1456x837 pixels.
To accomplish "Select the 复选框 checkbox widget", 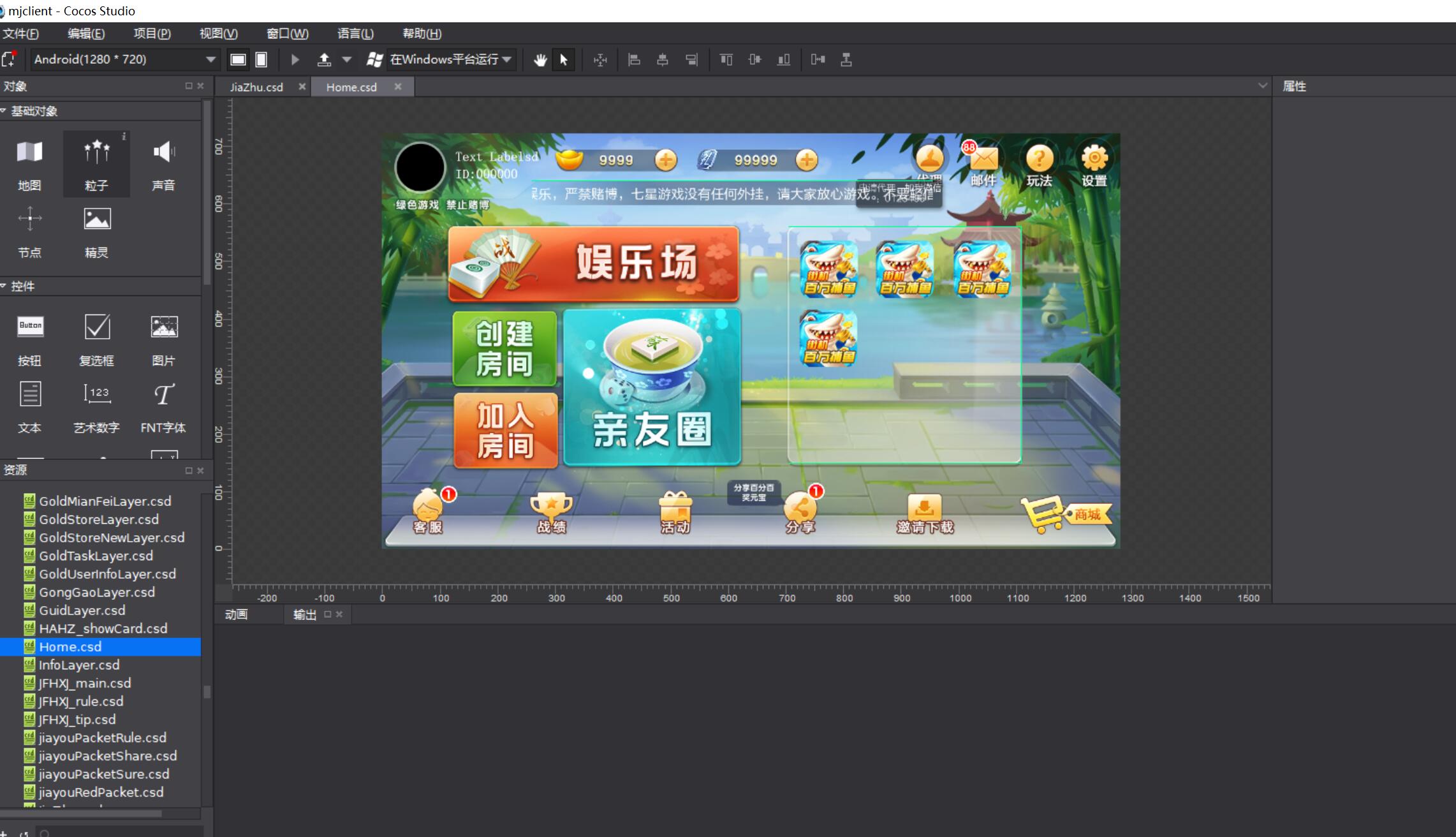I will coord(96,341).
